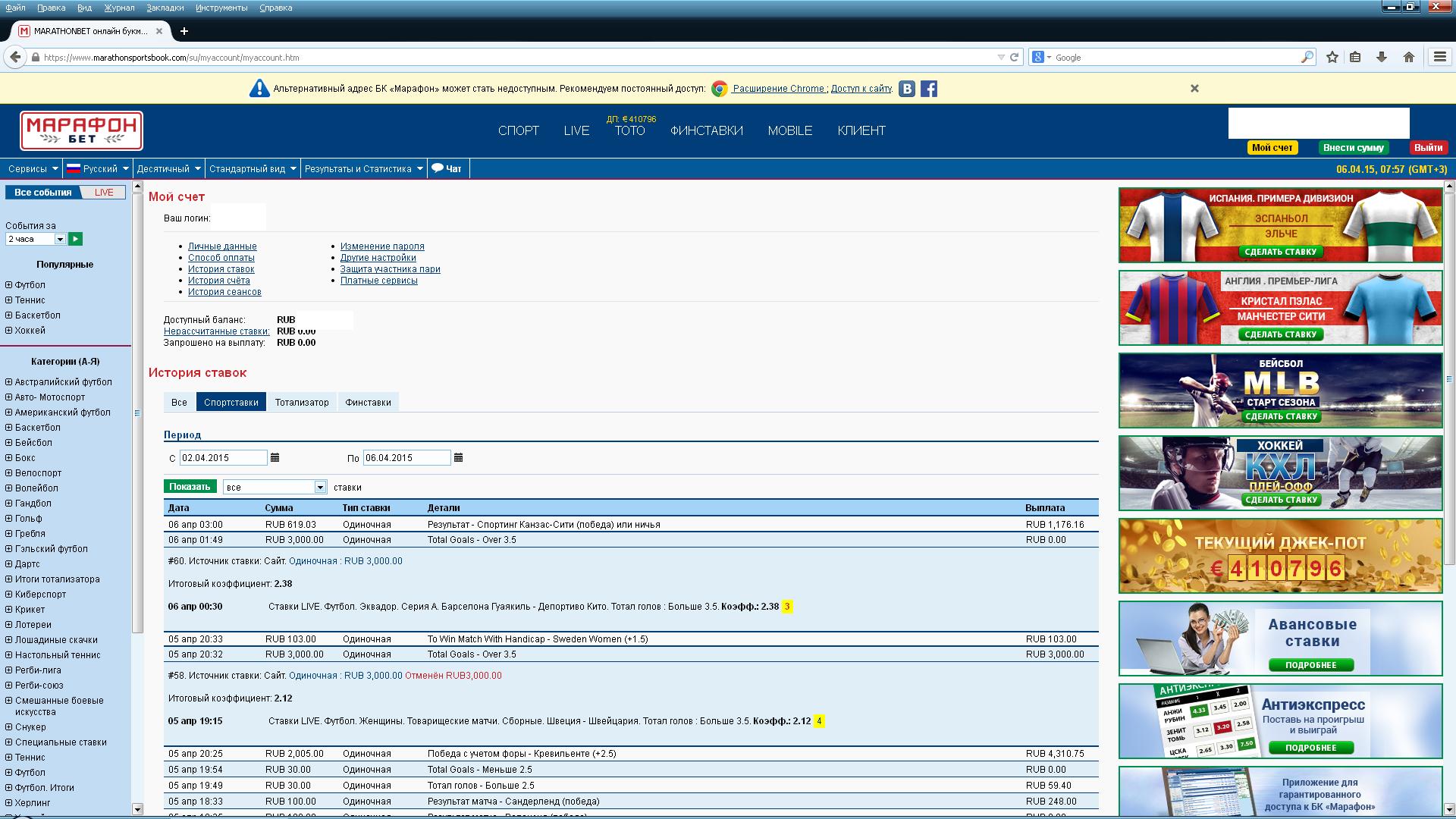This screenshot has height=819, width=1456.
Task: Open a new tab with plus icon
Action: click(184, 31)
